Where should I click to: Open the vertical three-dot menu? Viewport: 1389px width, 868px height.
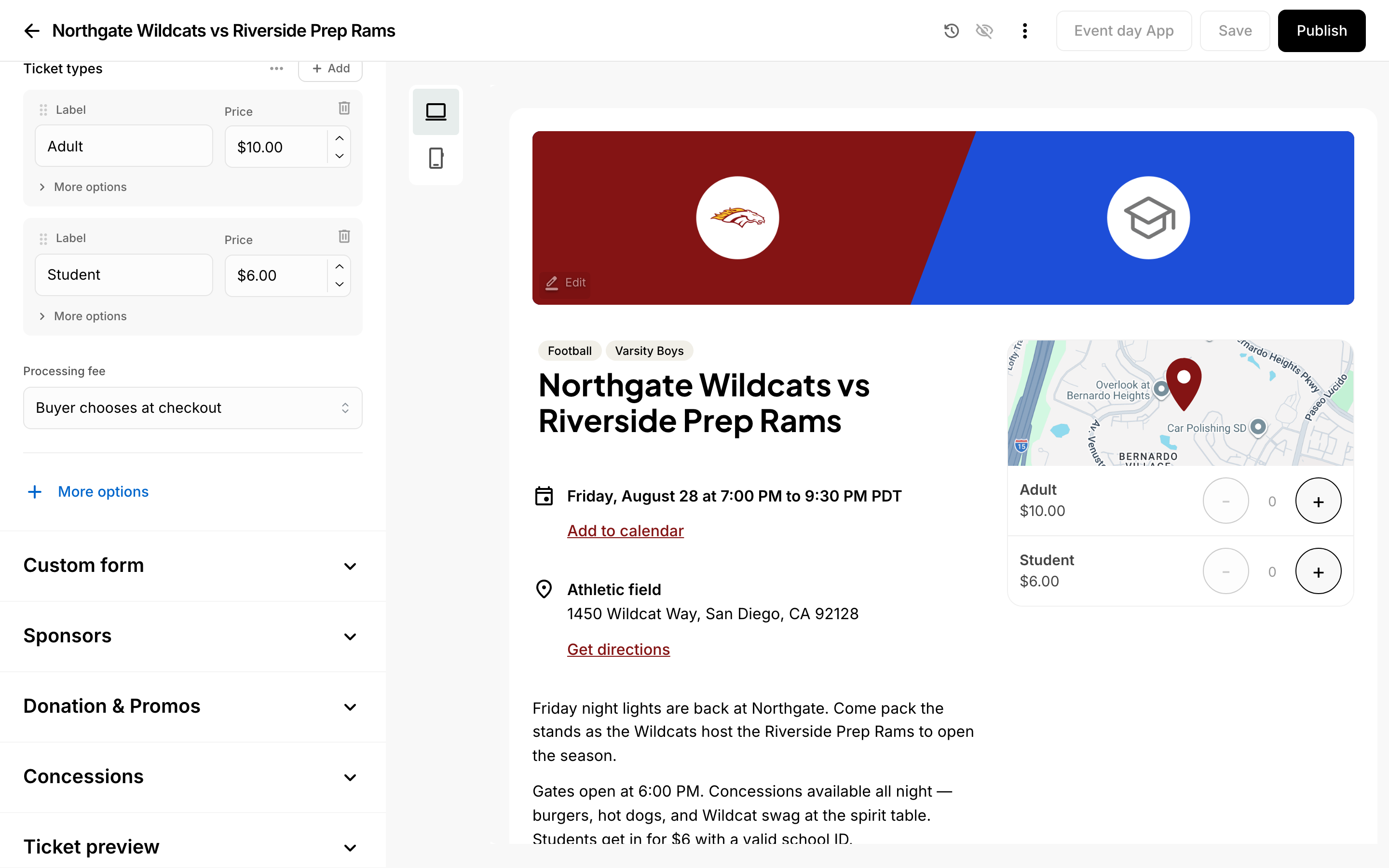(x=1024, y=30)
